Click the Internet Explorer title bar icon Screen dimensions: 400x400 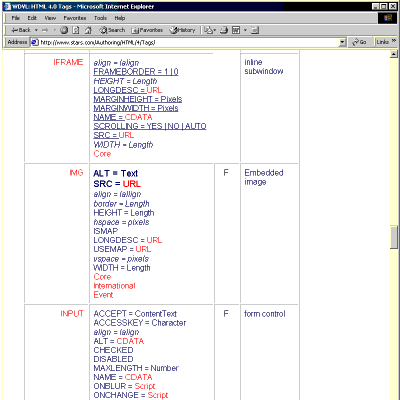[7, 6]
